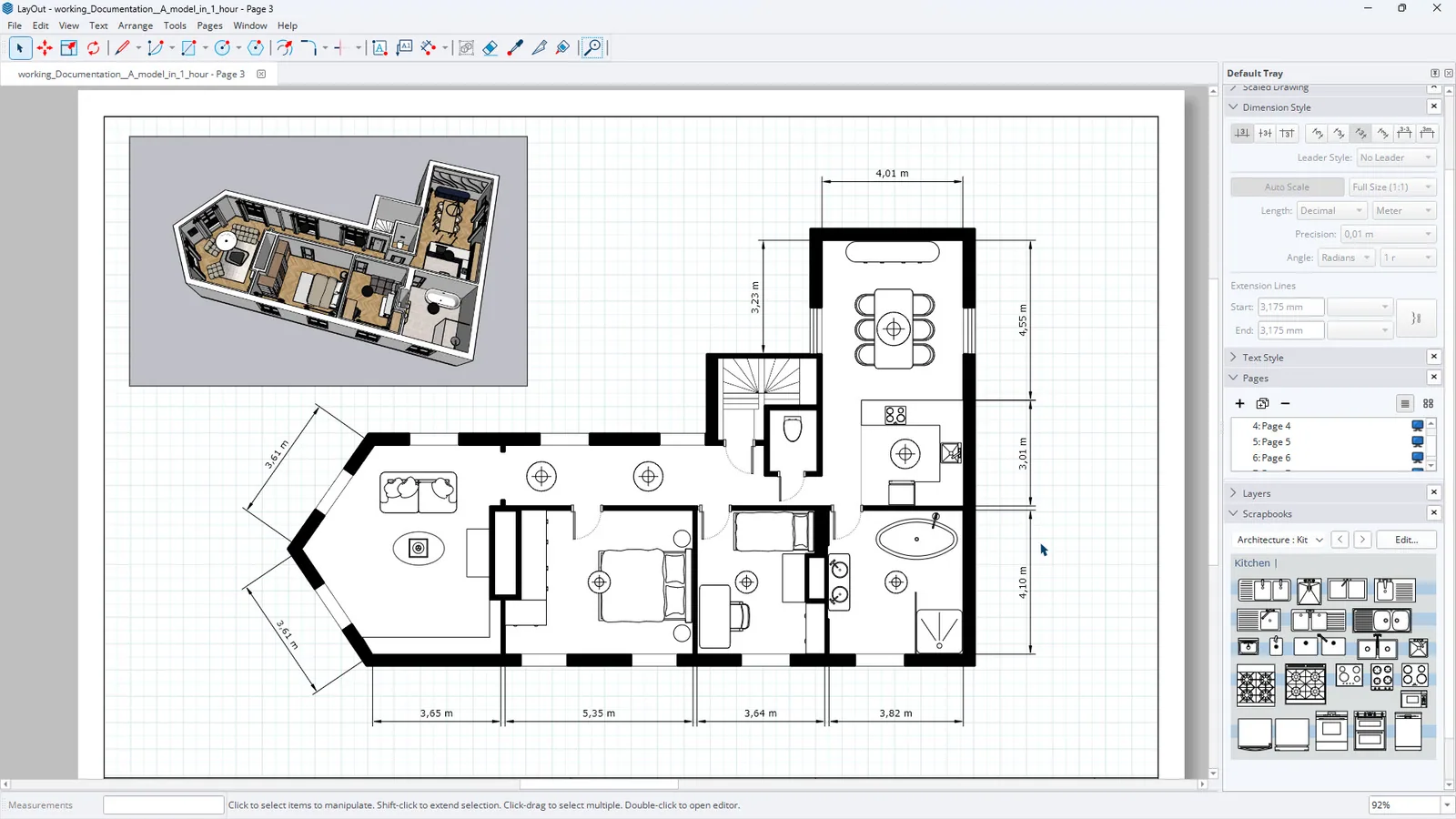
Task: Switch pages panel to list view
Action: tap(1405, 403)
